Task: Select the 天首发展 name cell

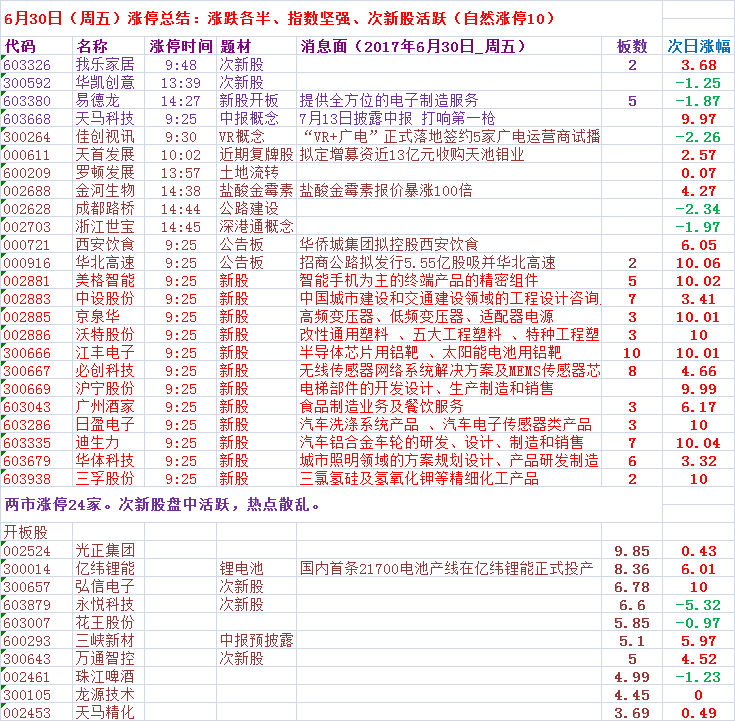Action: tap(108, 155)
